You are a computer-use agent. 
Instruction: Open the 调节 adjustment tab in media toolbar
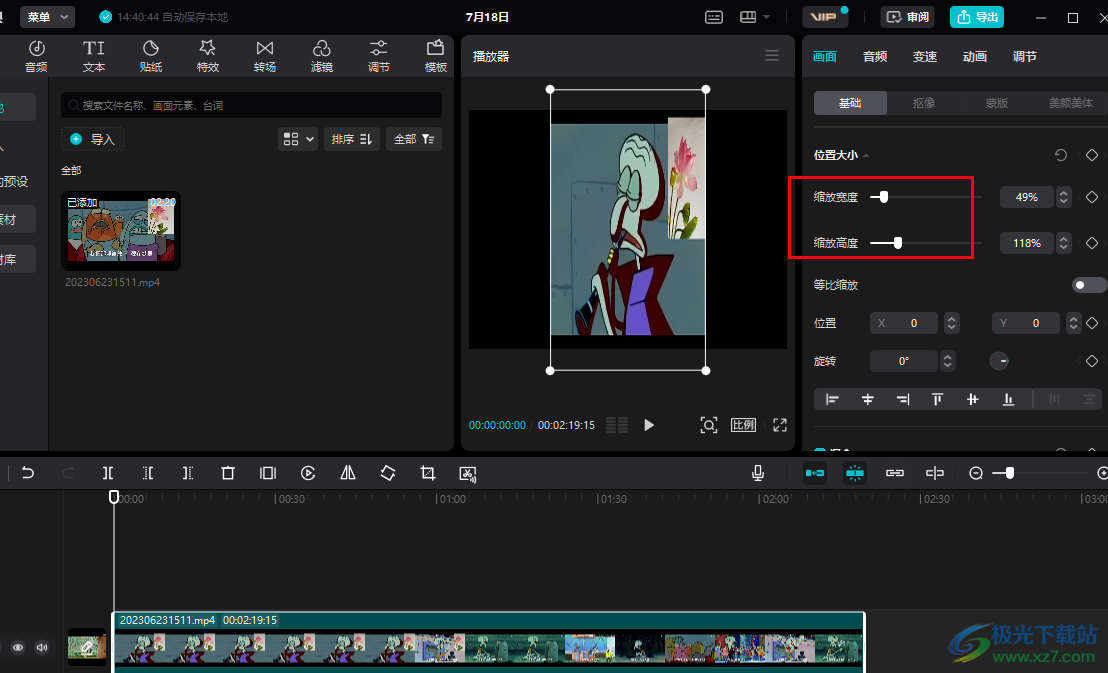379,56
